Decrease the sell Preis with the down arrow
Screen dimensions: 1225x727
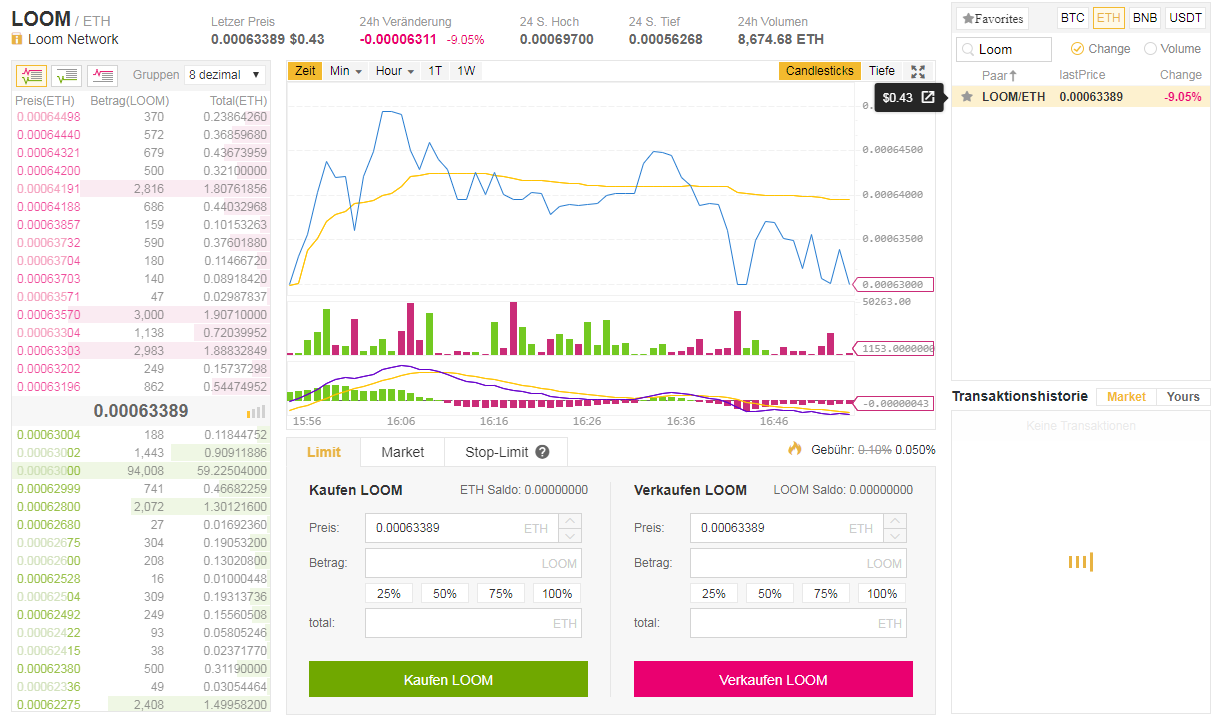click(895, 535)
